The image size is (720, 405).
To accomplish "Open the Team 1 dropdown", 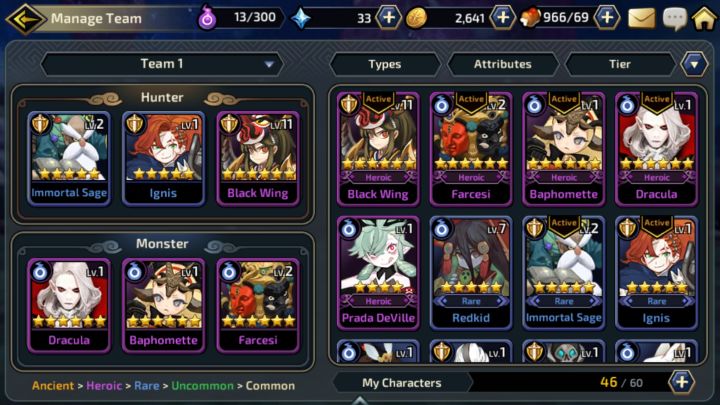I will [162, 64].
